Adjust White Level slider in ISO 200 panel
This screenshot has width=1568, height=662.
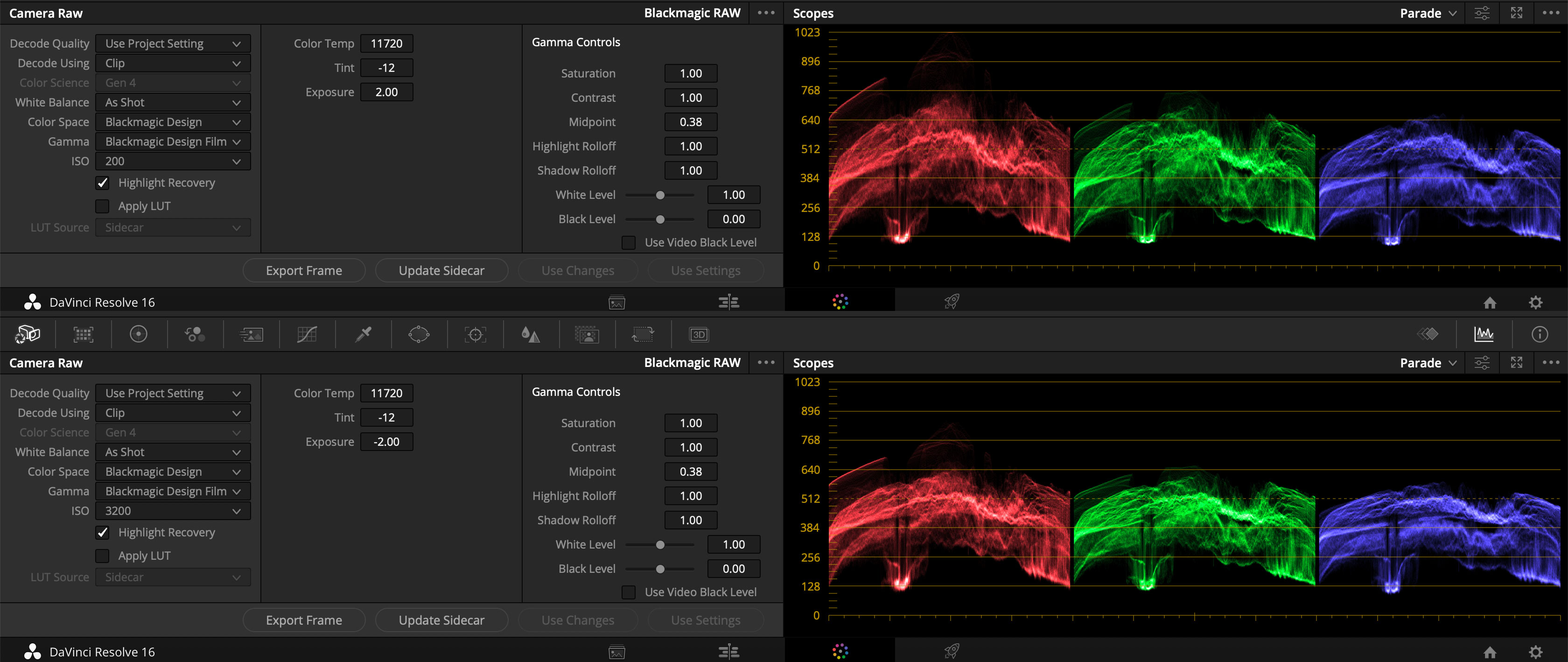pos(660,195)
